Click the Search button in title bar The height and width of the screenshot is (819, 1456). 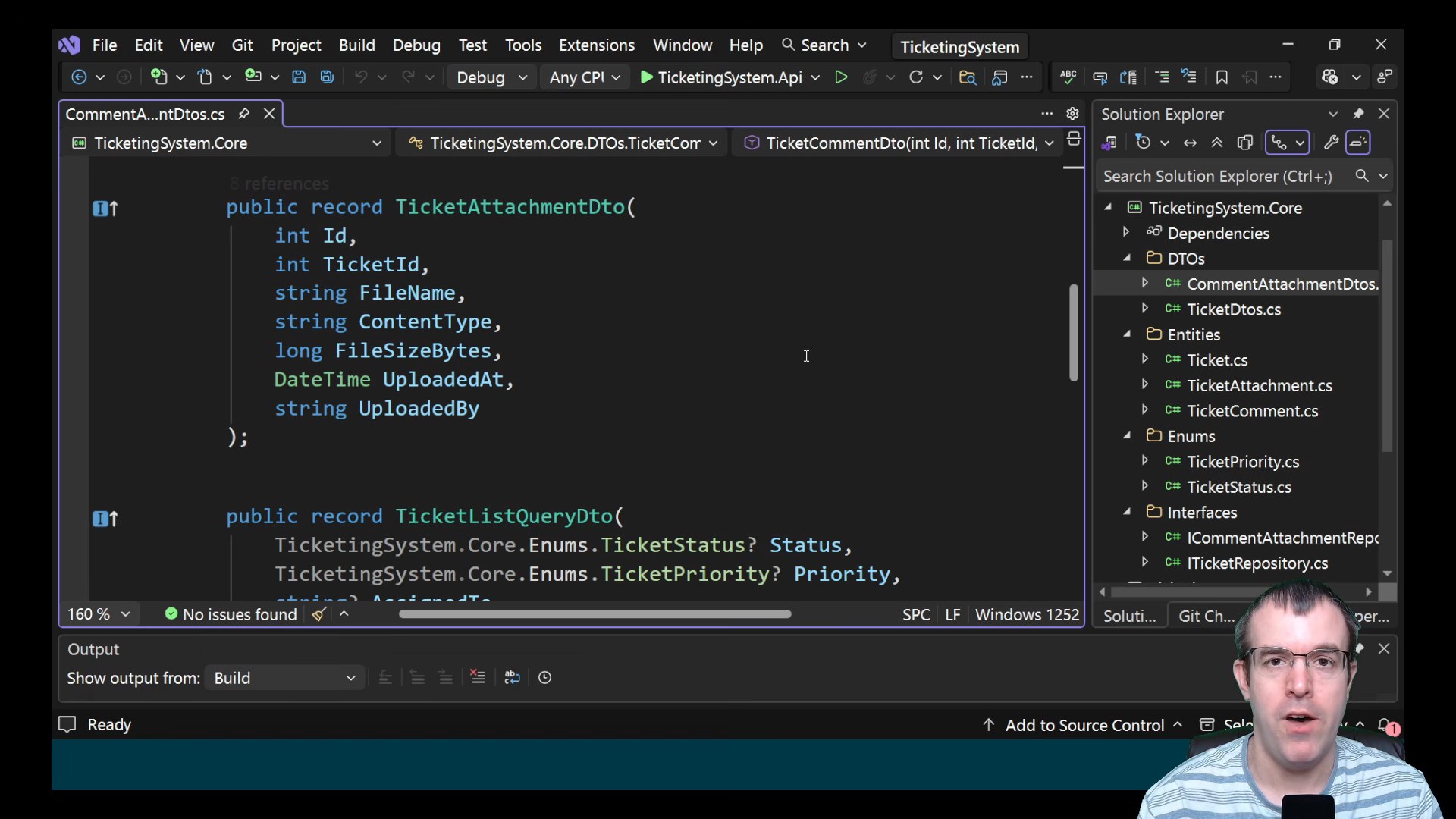point(824,45)
